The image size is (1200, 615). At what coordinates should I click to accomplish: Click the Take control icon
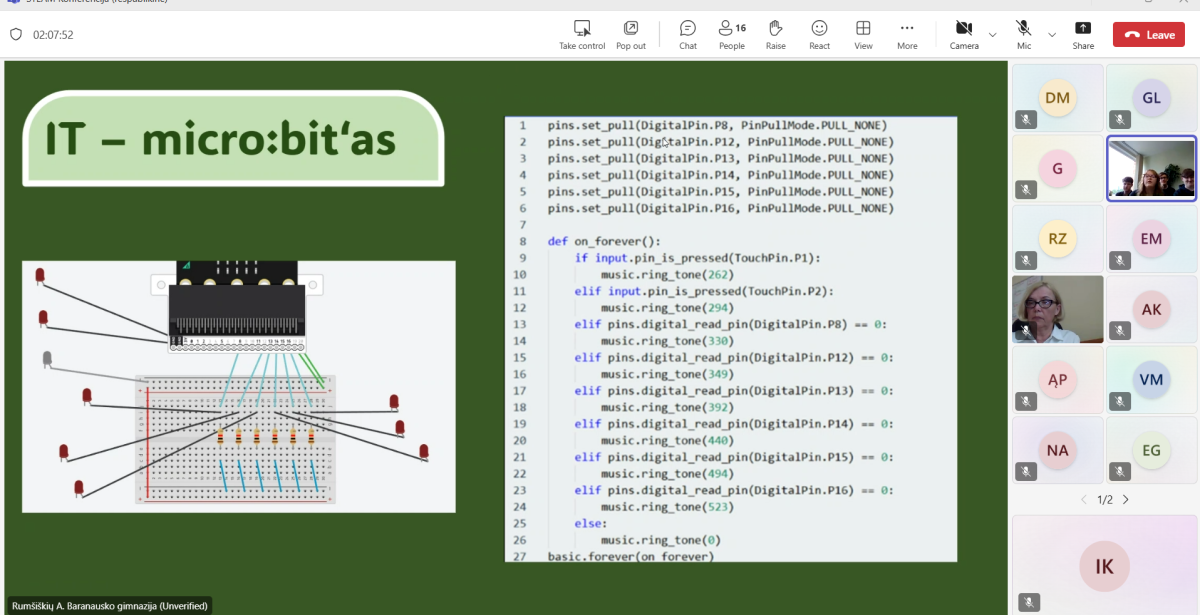[x=582, y=28]
